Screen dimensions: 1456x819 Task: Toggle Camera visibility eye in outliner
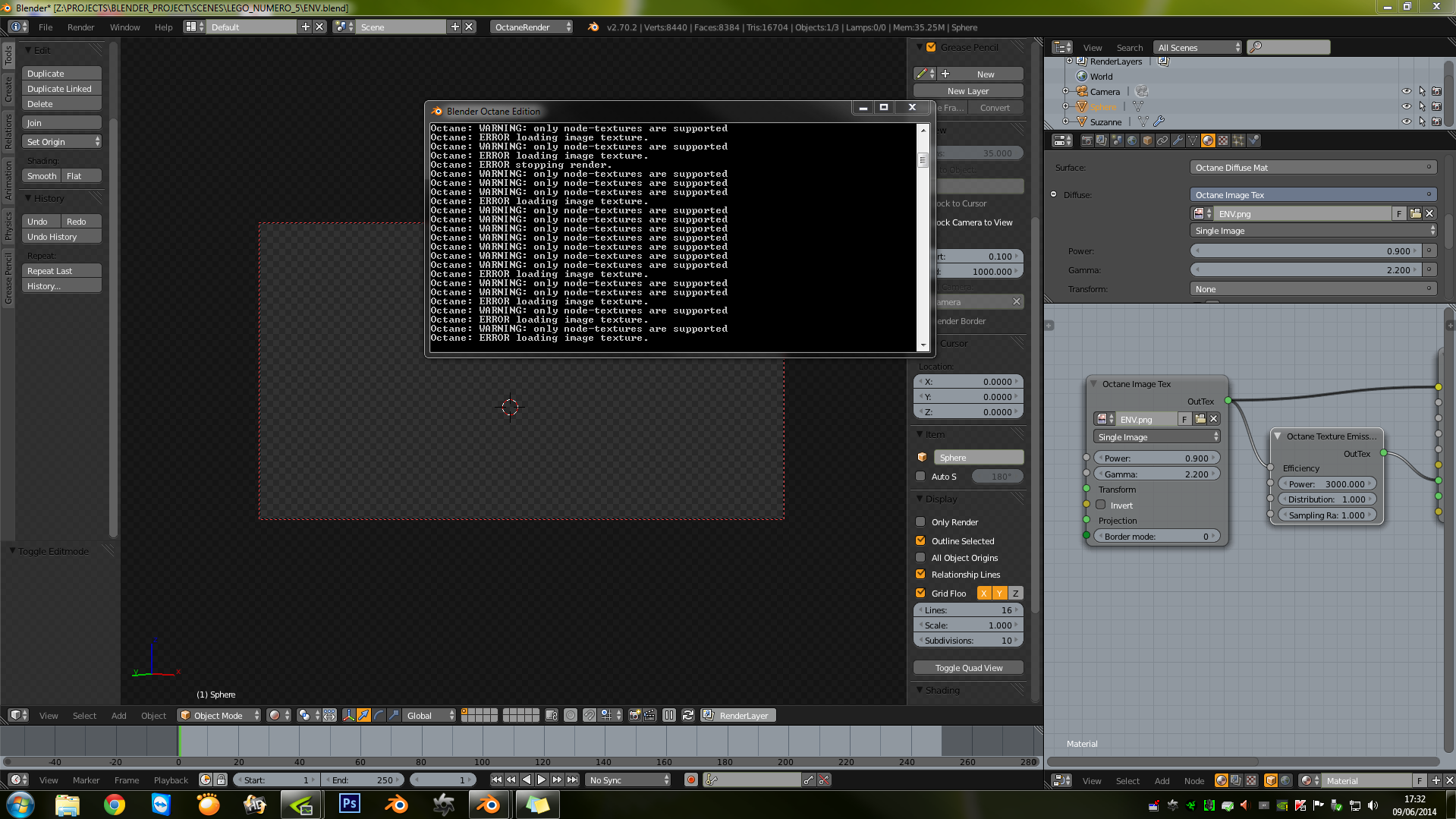coord(1406,91)
